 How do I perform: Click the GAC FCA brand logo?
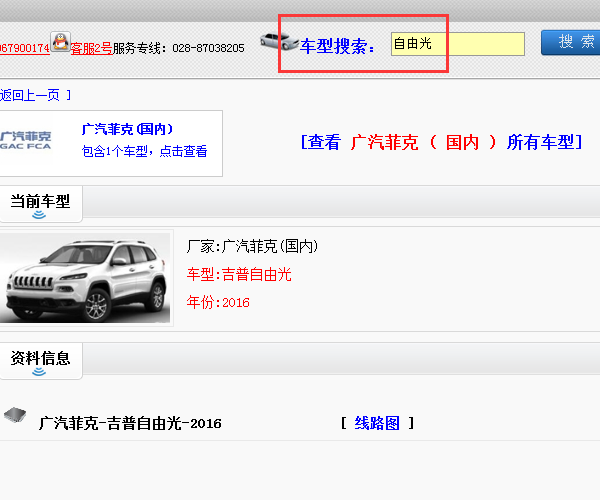(x=26, y=140)
